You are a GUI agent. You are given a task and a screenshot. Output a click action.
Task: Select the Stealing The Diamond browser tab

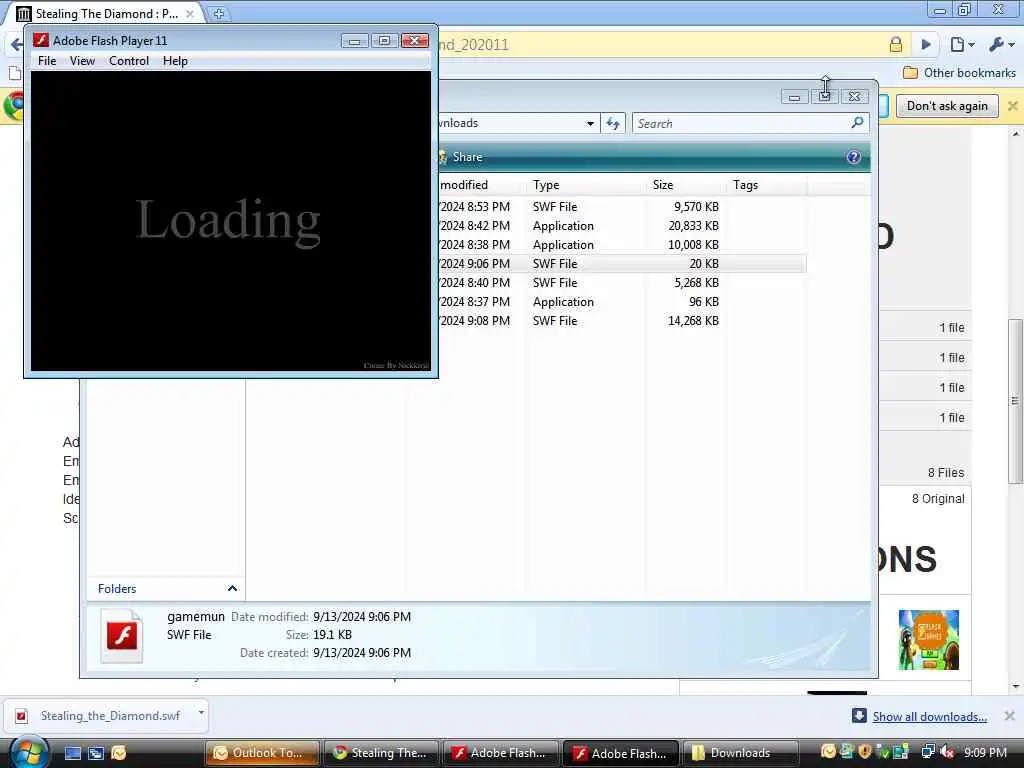104,14
